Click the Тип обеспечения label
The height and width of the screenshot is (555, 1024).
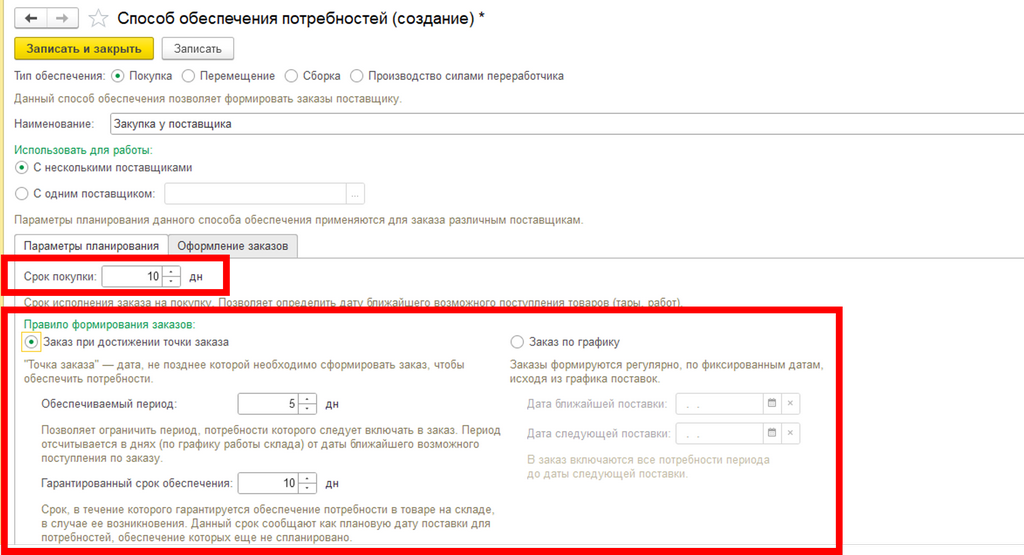[59, 76]
